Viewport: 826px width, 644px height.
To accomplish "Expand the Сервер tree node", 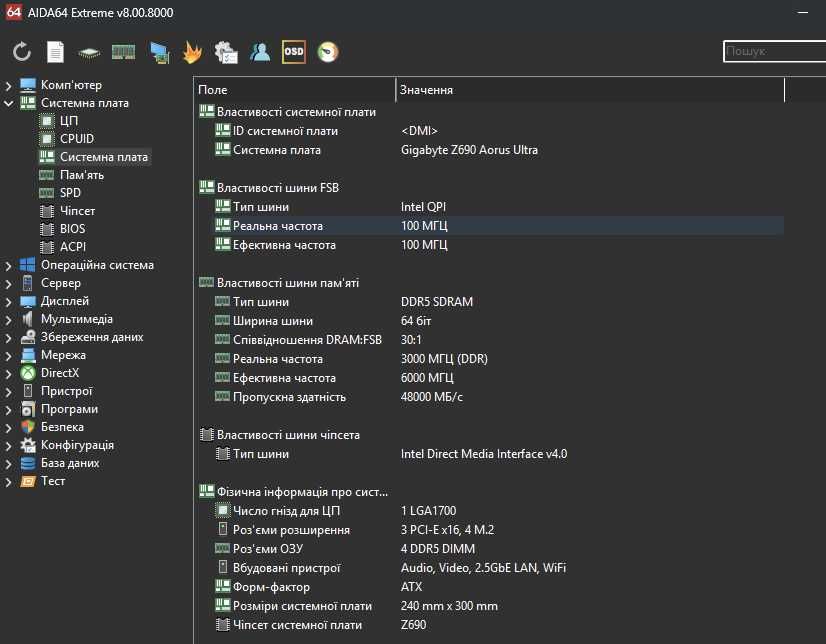I will (8, 283).
